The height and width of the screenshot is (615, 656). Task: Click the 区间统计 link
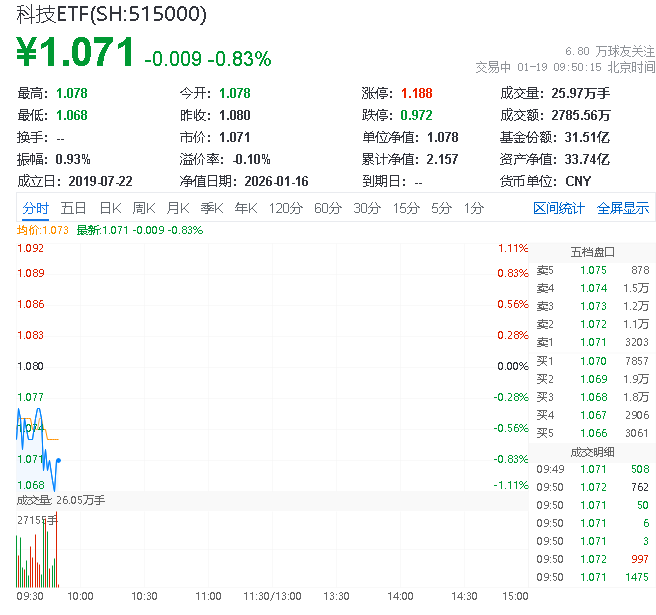(559, 208)
